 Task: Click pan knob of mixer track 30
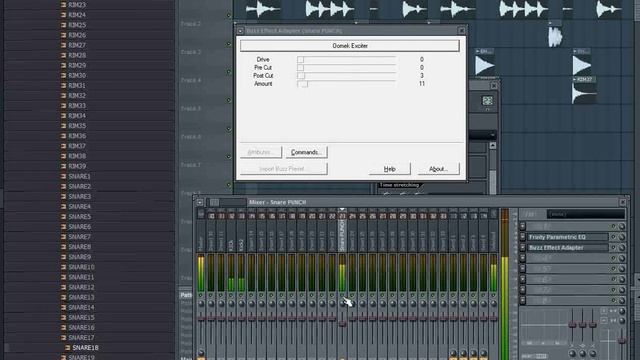tap(413, 303)
